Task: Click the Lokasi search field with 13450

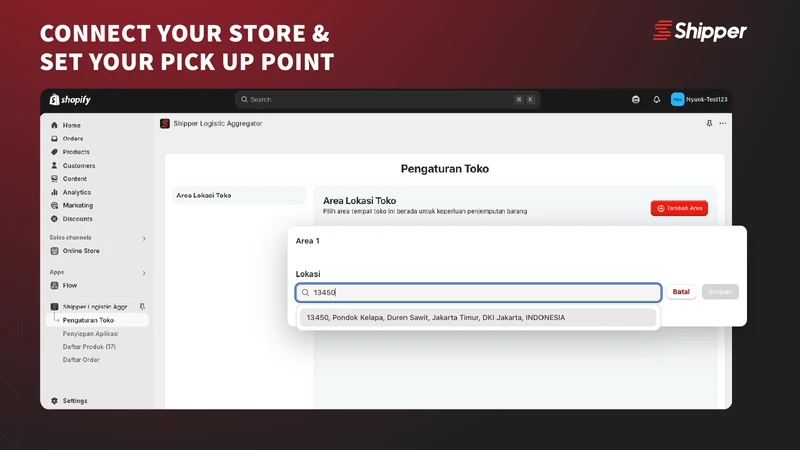Action: click(479, 292)
